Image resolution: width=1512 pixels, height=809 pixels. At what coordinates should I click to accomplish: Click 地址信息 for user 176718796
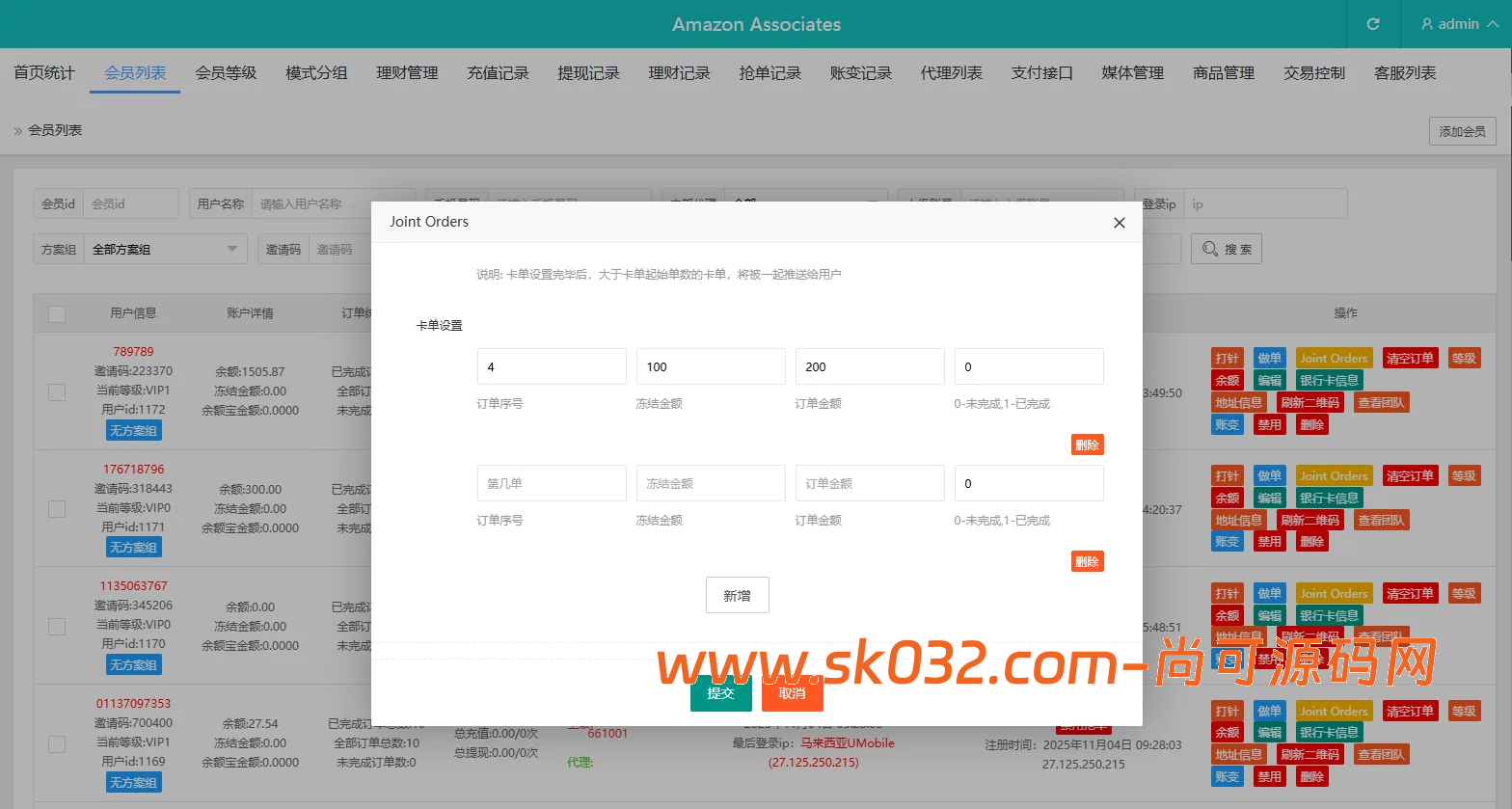click(x=1239, y=521)
